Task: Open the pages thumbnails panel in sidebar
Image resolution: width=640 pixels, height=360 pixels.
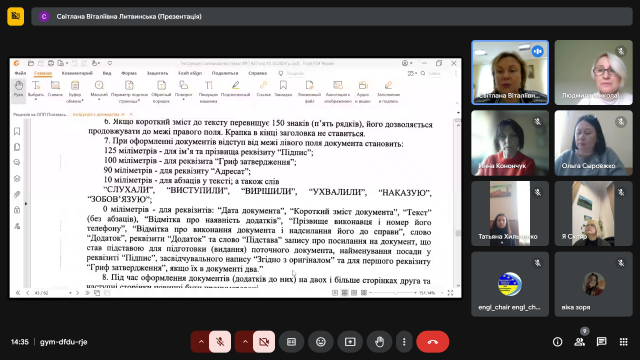Action: point(17,147)
